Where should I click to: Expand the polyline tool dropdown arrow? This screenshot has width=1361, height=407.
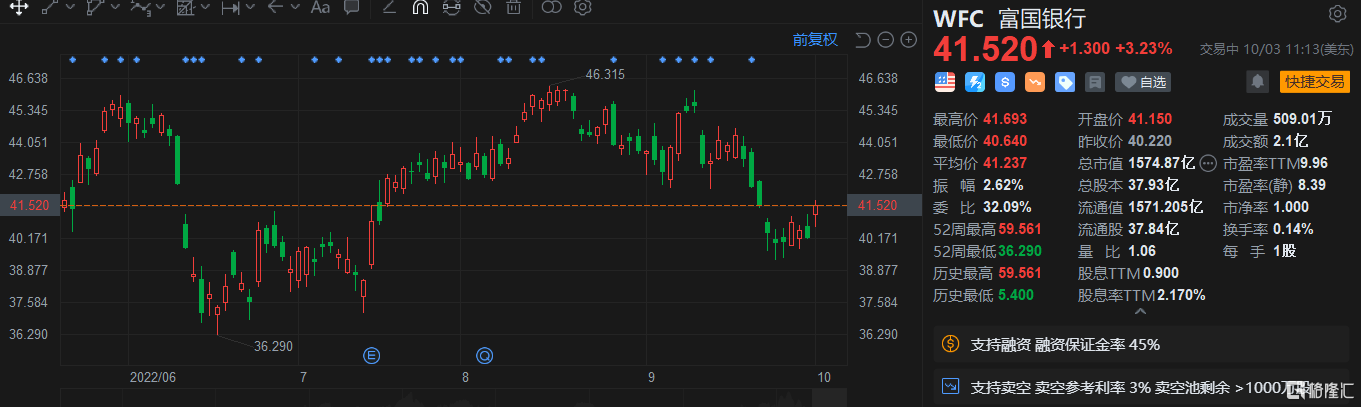[116, 8]
